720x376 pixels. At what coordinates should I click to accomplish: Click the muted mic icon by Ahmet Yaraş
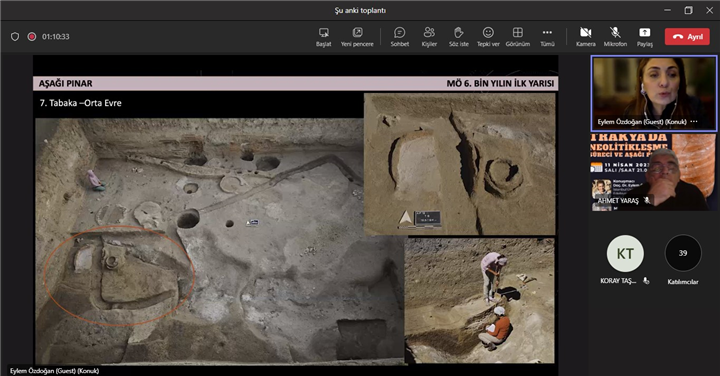coord(647,200)
